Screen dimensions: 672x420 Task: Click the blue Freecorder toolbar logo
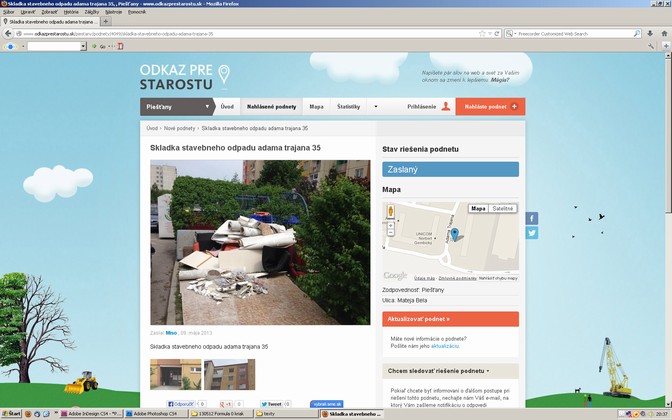pos(10,46)
